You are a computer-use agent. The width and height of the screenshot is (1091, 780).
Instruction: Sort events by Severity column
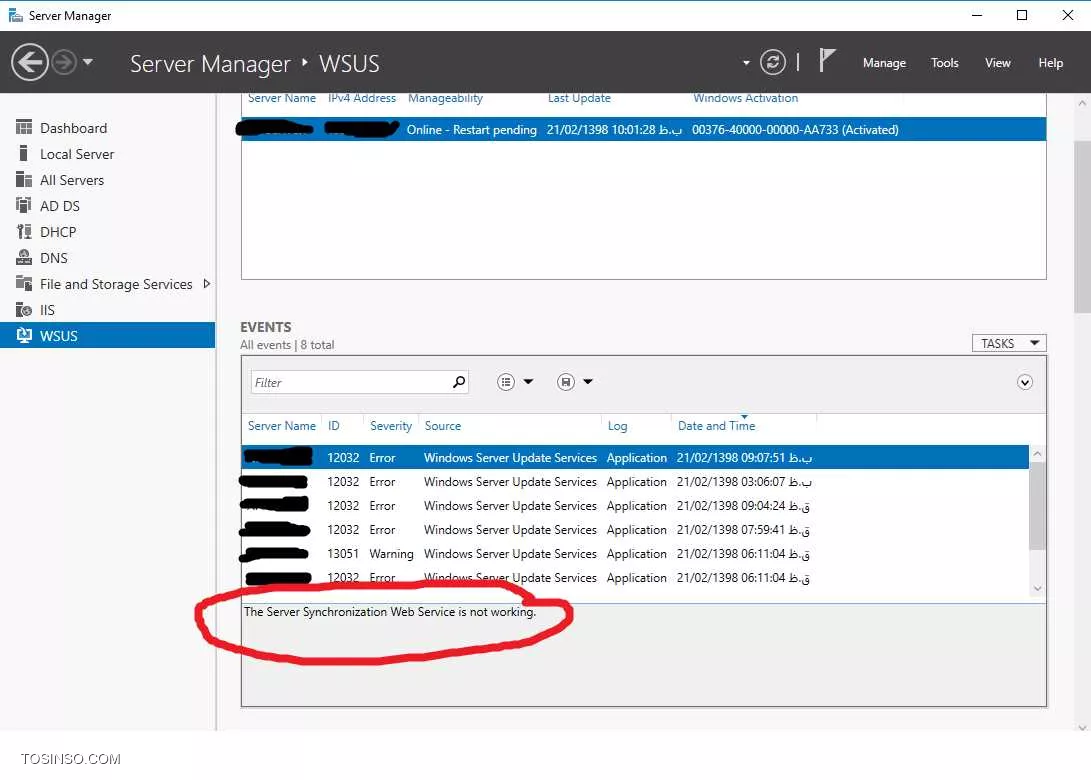tap(390, 426)
